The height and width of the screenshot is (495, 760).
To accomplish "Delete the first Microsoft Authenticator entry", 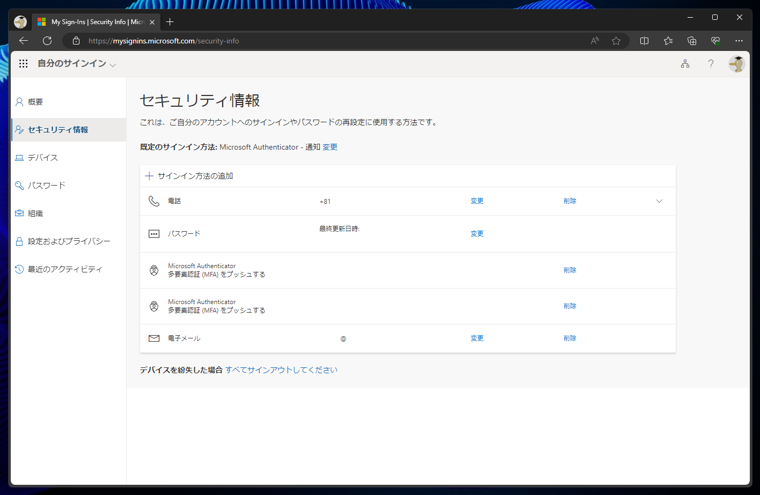I will (570, 270).
